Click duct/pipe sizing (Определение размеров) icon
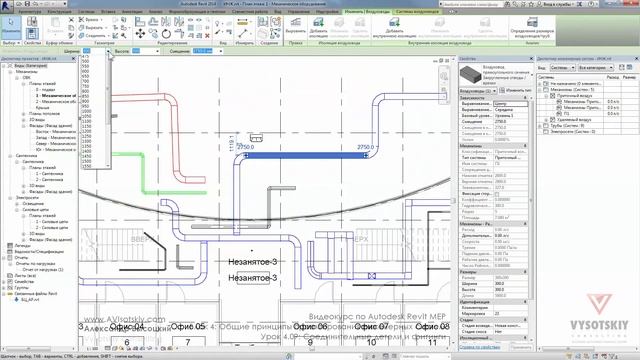 [532, 27]
